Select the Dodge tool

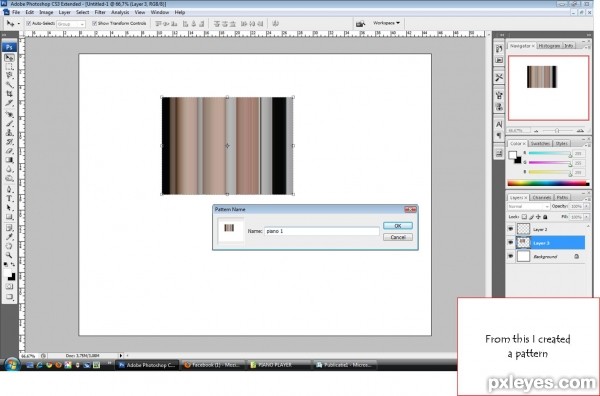coord(9,178)
